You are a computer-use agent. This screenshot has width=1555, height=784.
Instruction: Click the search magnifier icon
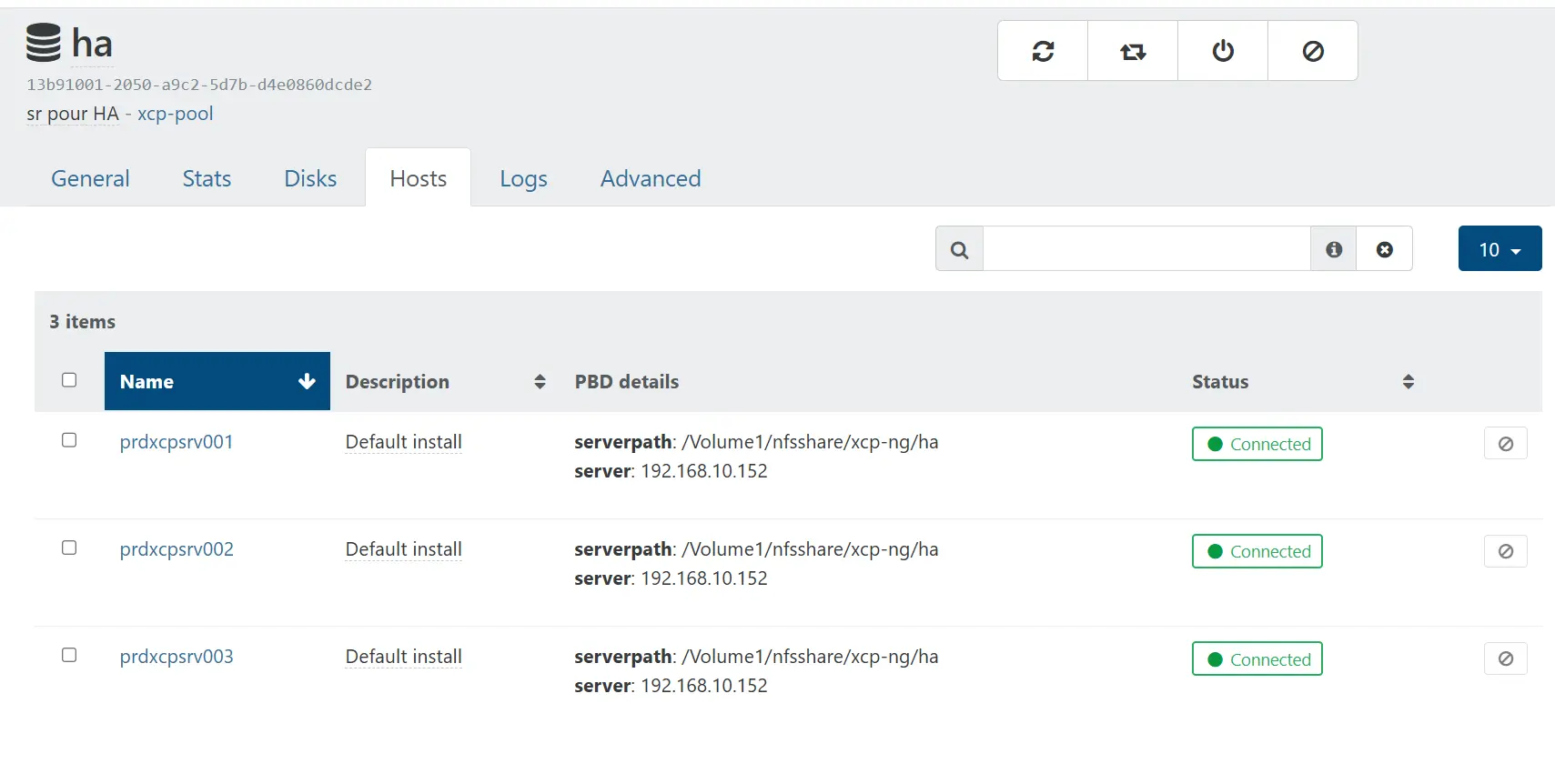pos(959,249)
